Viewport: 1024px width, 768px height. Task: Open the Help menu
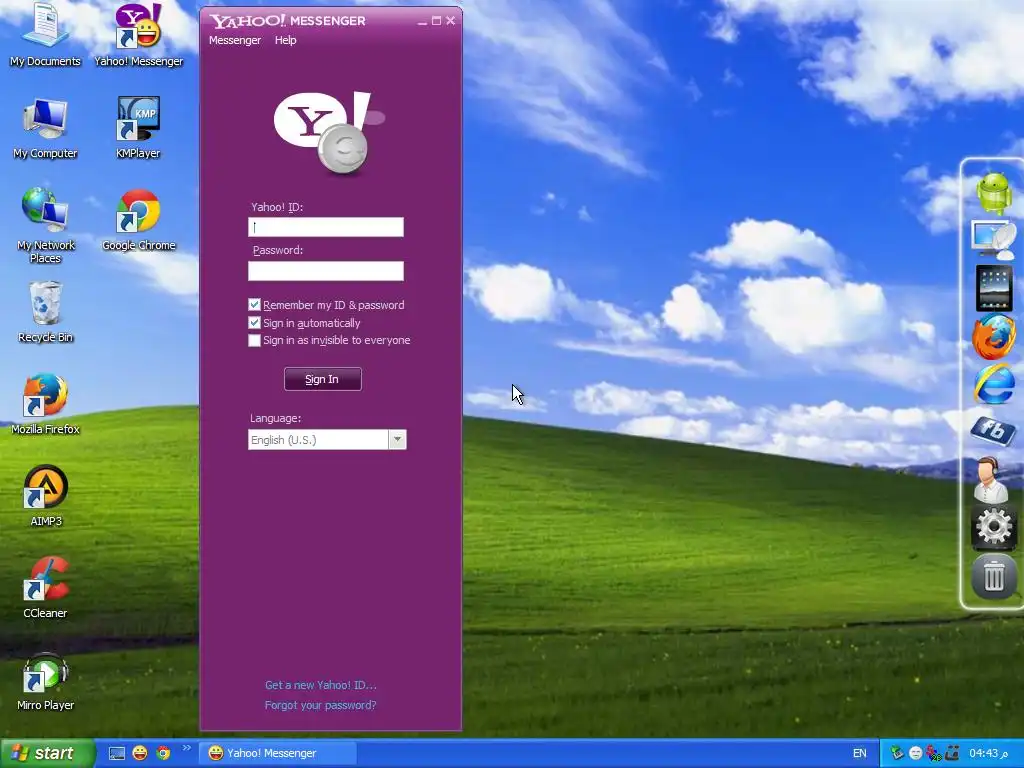pos(285,40)
